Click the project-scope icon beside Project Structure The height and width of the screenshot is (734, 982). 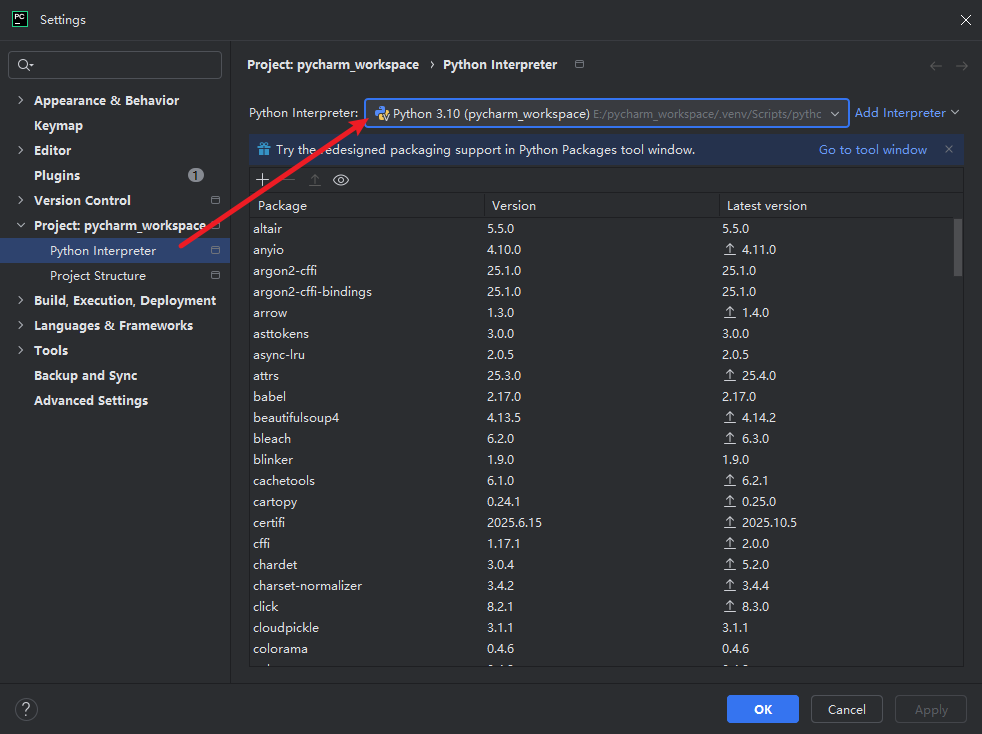coord(215,275)
